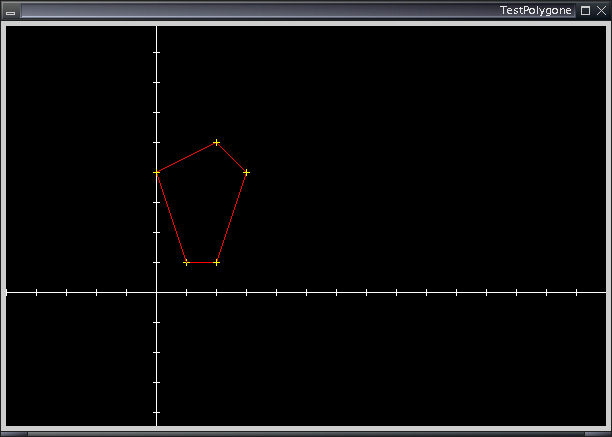
Task: Click the TestPolygone title text
Action: [536, 11]
